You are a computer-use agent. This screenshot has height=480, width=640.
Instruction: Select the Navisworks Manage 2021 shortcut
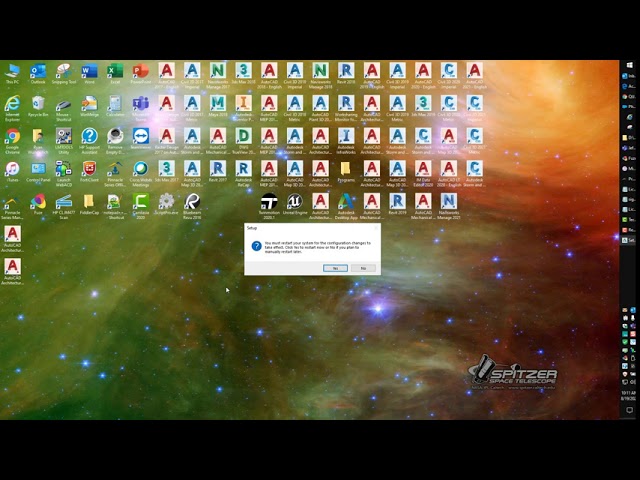(x=449, y=207)
